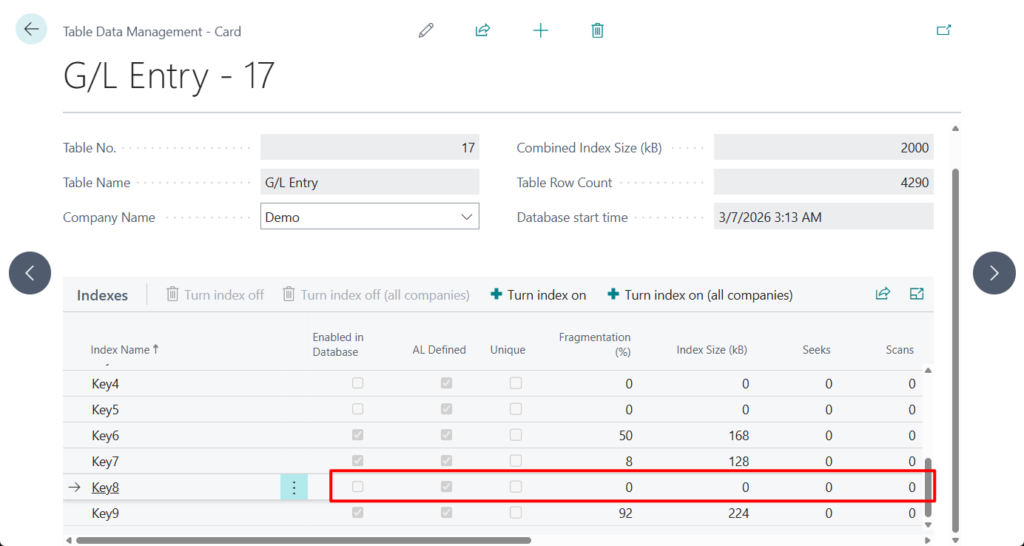The width and height of the screenshot is (1024, 546).
Task: Click Key6 index size value 168
Action: pyautogui.click(x=739, y=436)
